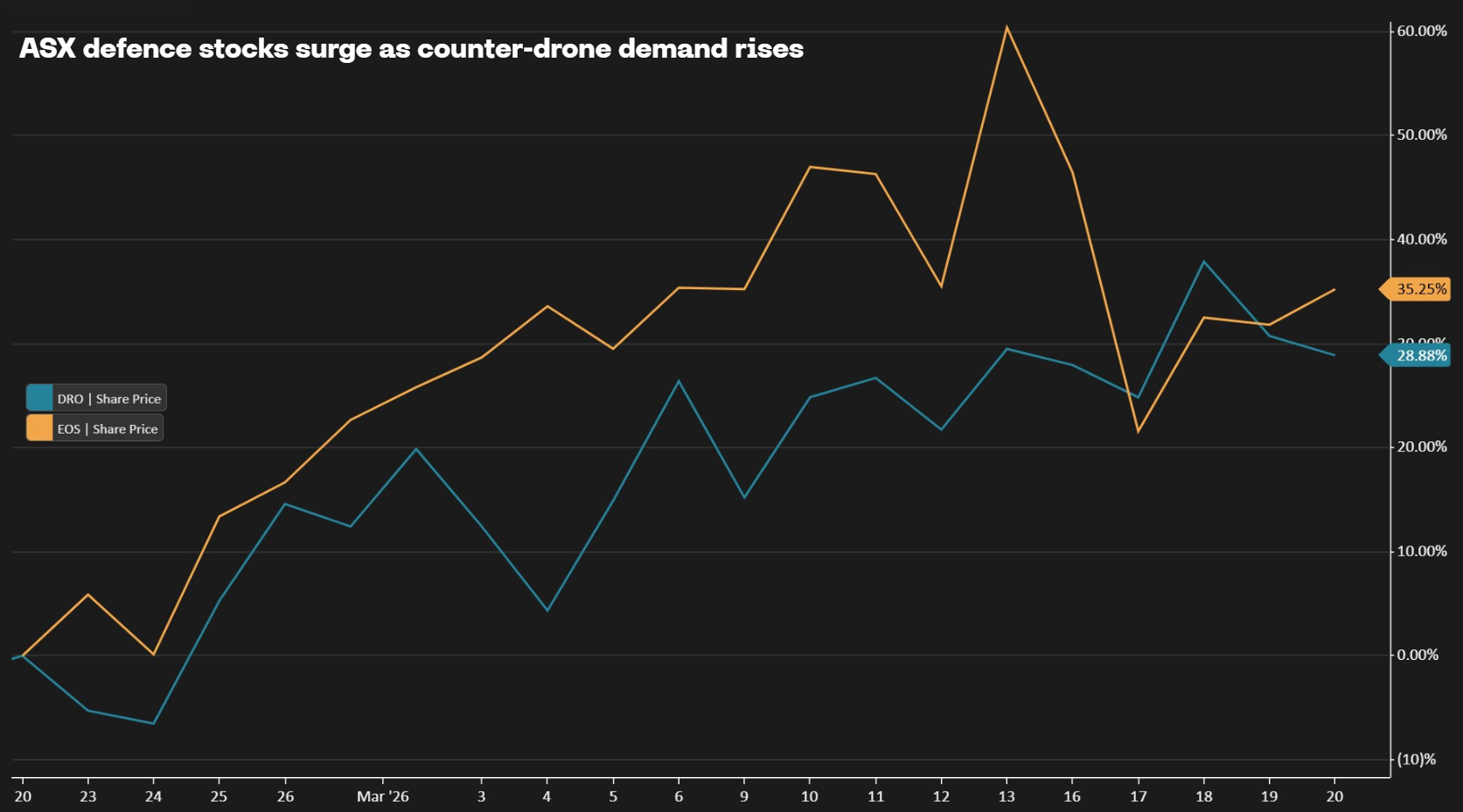Select the date 20 at chart start
Viewport: 1463px width, 812px height.
point(22,797)
